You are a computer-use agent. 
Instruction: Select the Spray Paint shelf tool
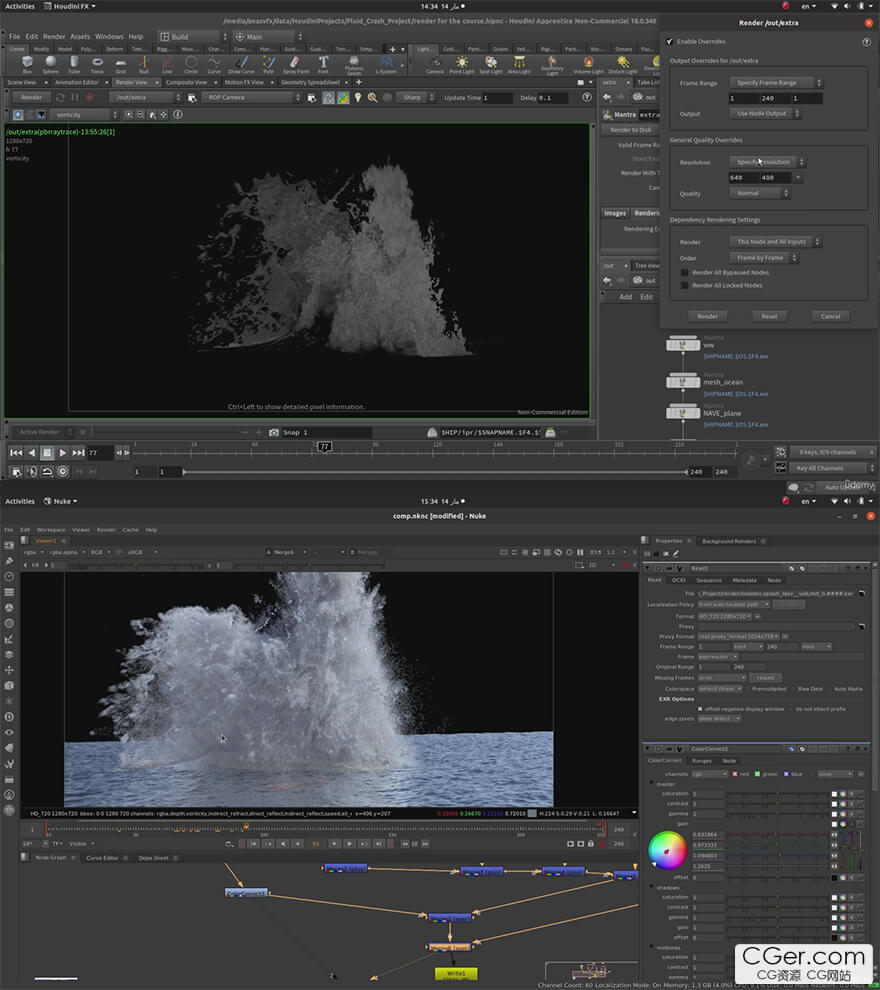click(295, 64)
